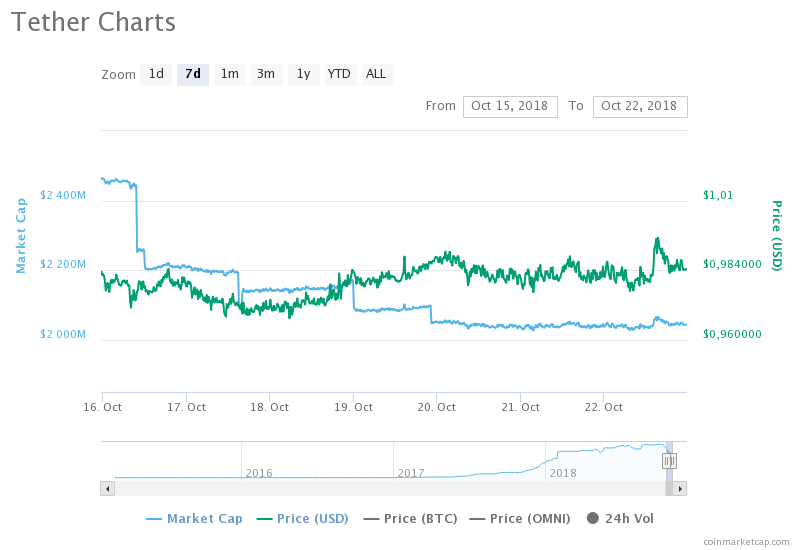Screen dimensions: 800x550
Task: Grab the navigator range handle
Action: (x=669, y=461)
